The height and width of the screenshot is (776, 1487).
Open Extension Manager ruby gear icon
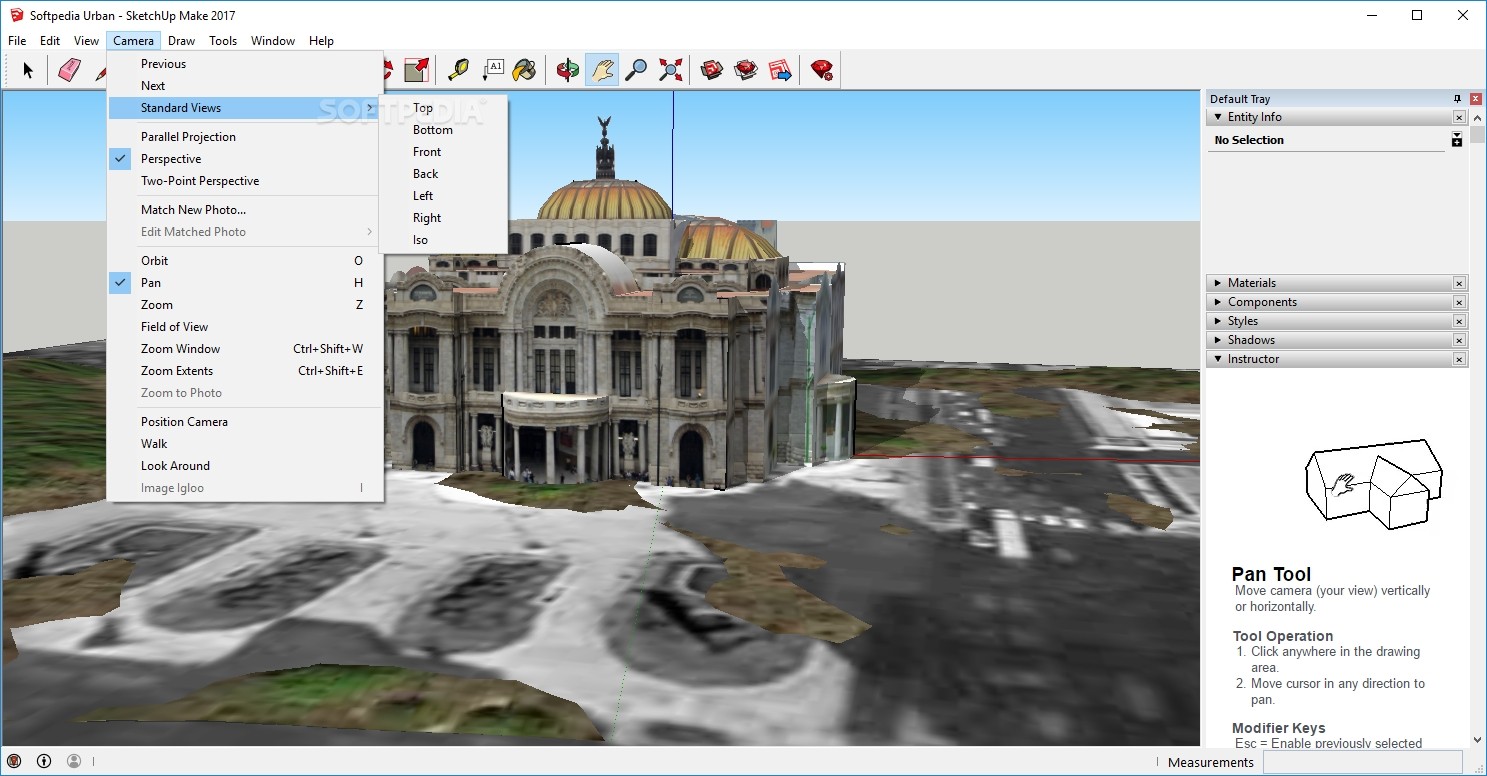(822, 70)
